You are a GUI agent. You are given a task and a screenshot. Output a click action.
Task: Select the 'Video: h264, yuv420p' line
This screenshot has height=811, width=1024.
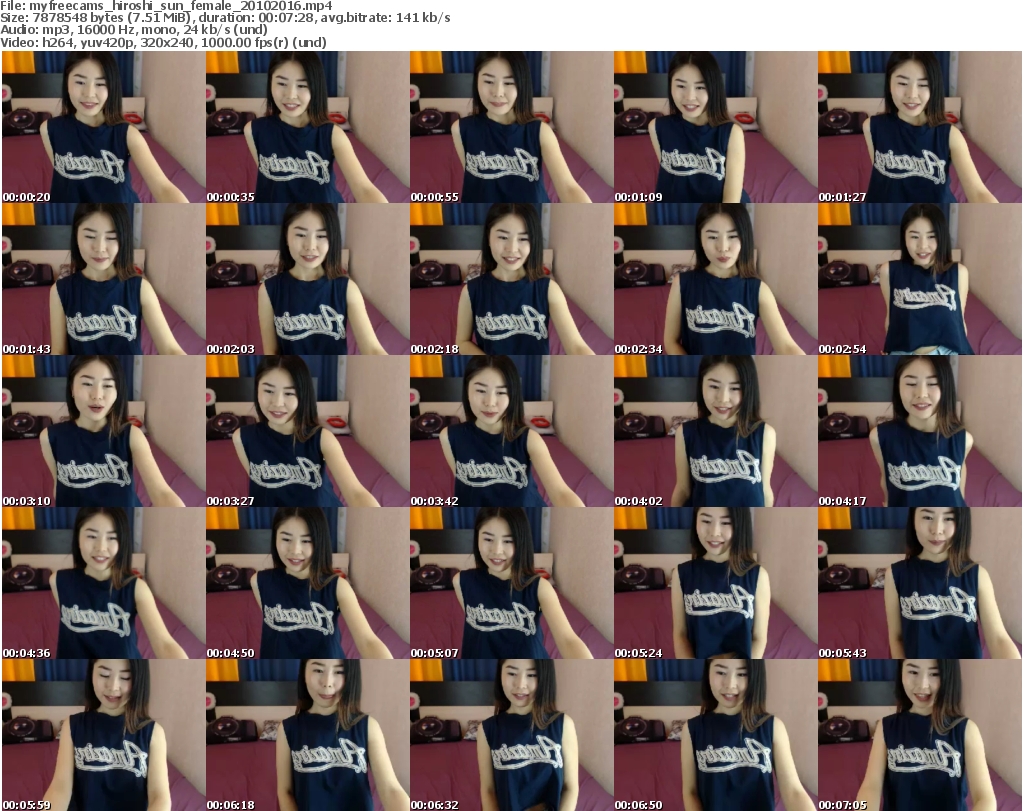pos(163,42)
